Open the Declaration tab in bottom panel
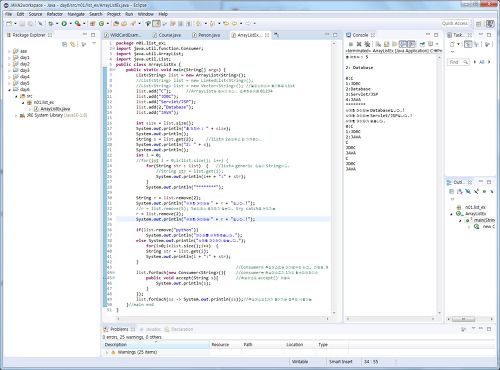Image resolution: width=500 pixels, height=370 pixels. pyautogui.click(x=179, y=329)
